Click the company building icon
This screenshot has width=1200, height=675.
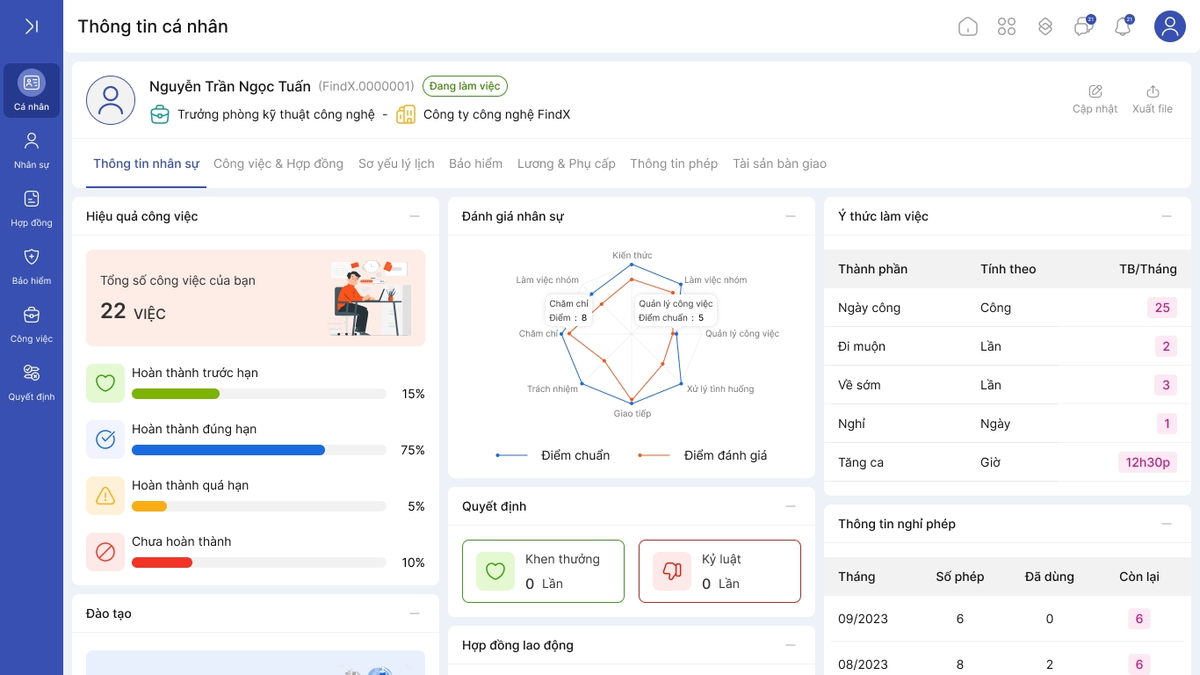[x=405, y=114]
